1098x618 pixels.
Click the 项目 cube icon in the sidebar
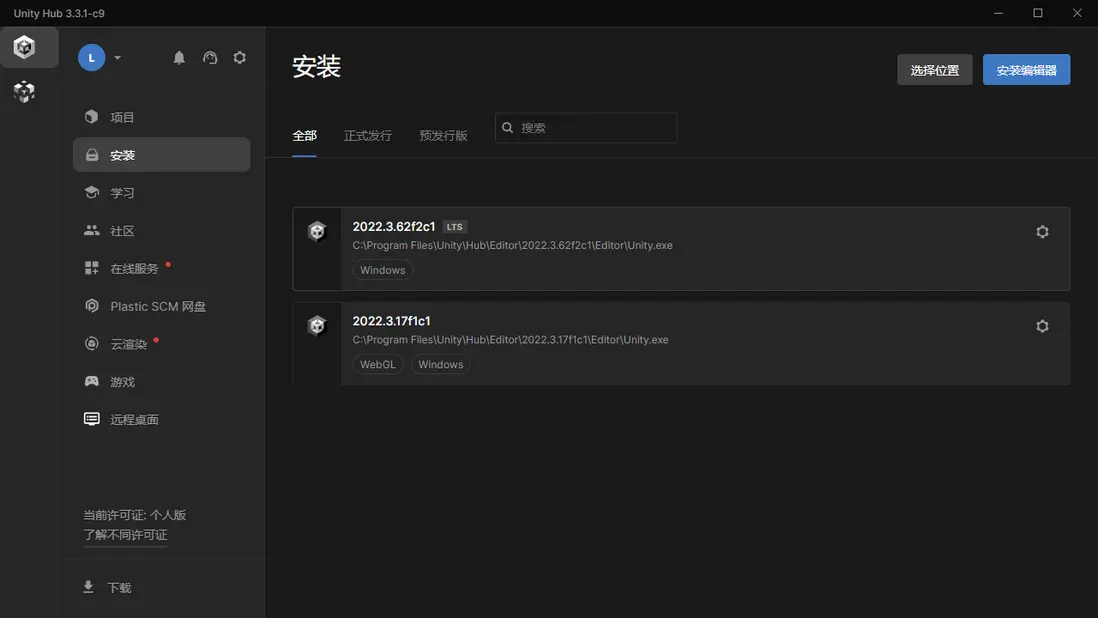92,116
